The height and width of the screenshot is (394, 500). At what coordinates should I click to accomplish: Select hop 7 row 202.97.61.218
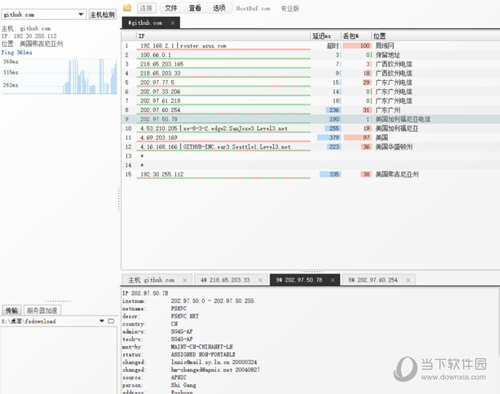(310, 101)
